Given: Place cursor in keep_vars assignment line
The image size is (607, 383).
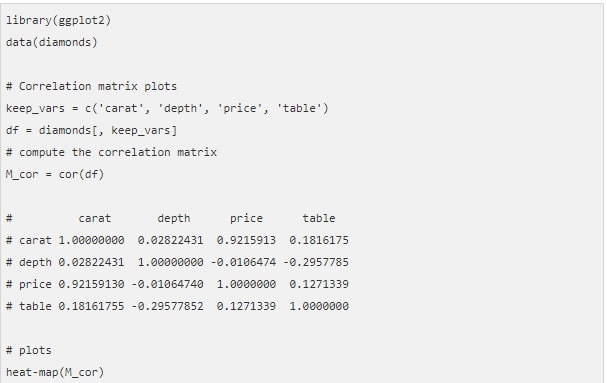Looking at the screenshot, I should tap(167, 108).
